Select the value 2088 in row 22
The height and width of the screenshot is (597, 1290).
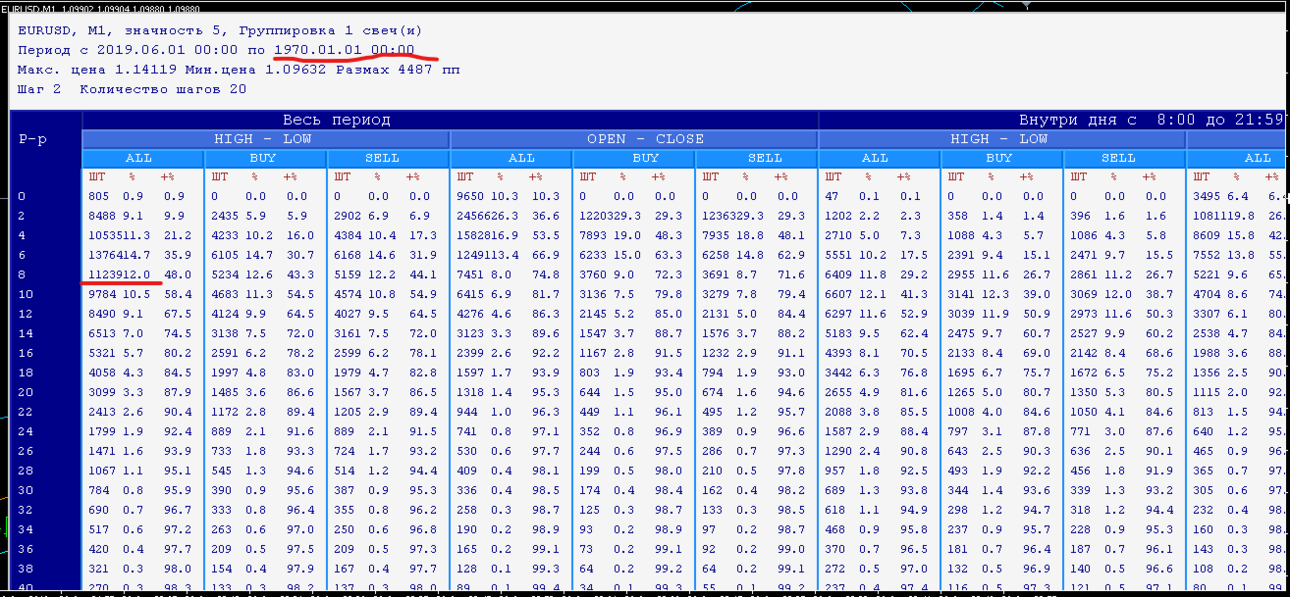pos(841,412)
